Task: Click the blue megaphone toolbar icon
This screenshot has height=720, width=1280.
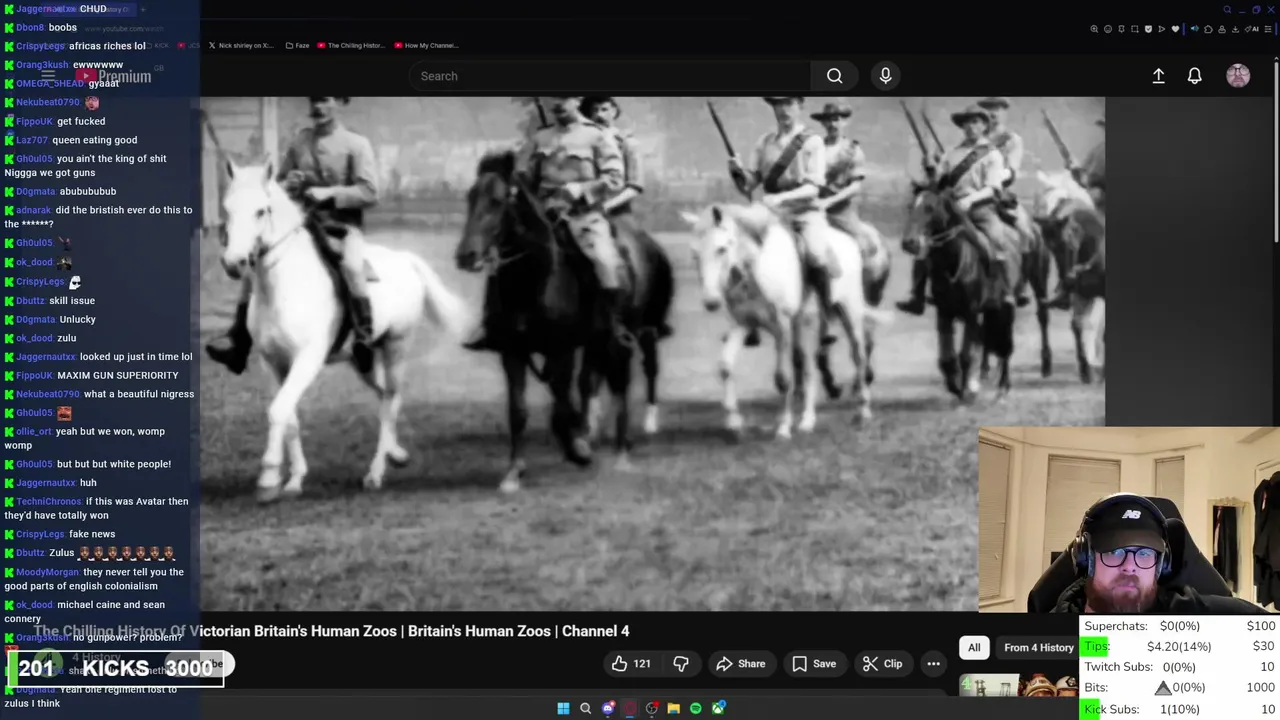Action: pos(1195,29)
